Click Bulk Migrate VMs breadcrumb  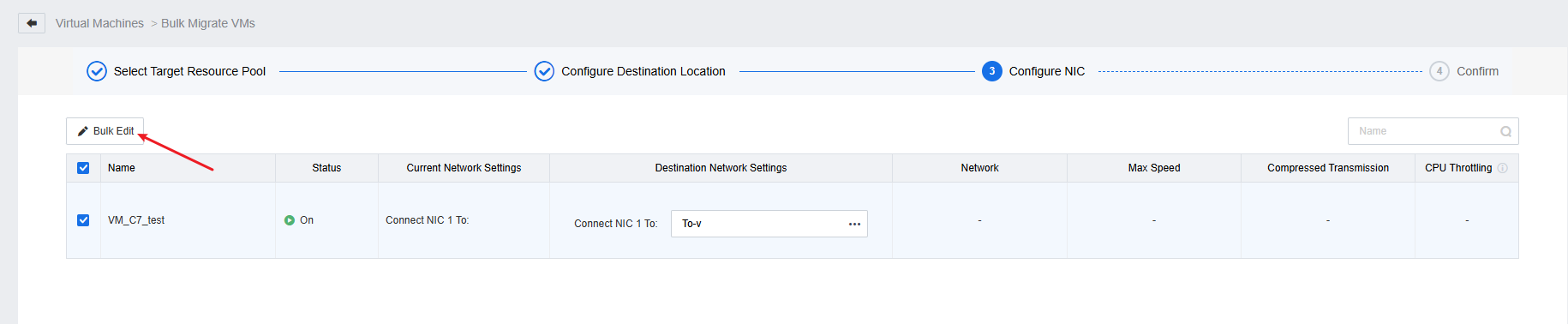click(x=208, y=23)
